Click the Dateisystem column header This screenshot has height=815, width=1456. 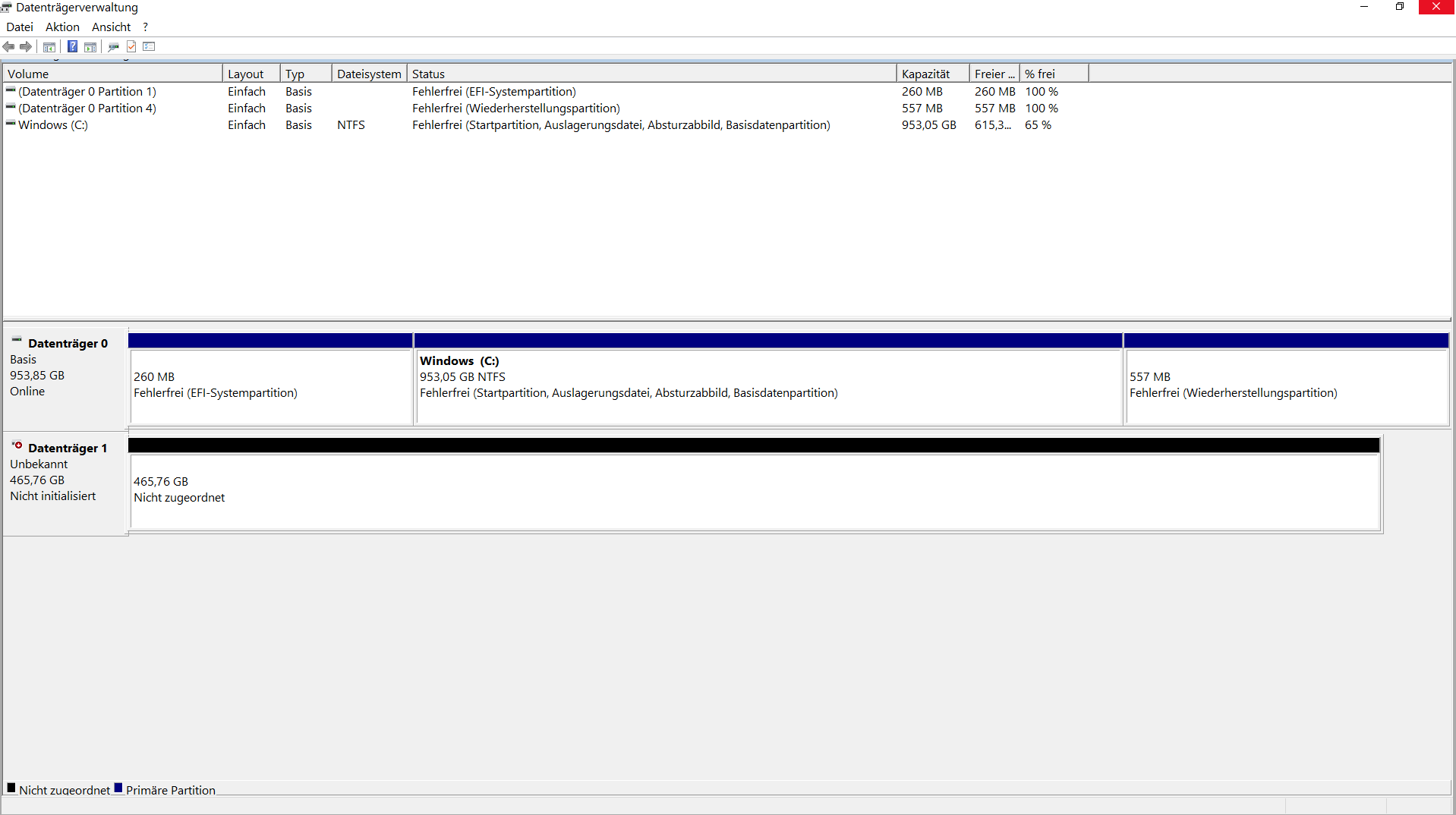point(369,74)
